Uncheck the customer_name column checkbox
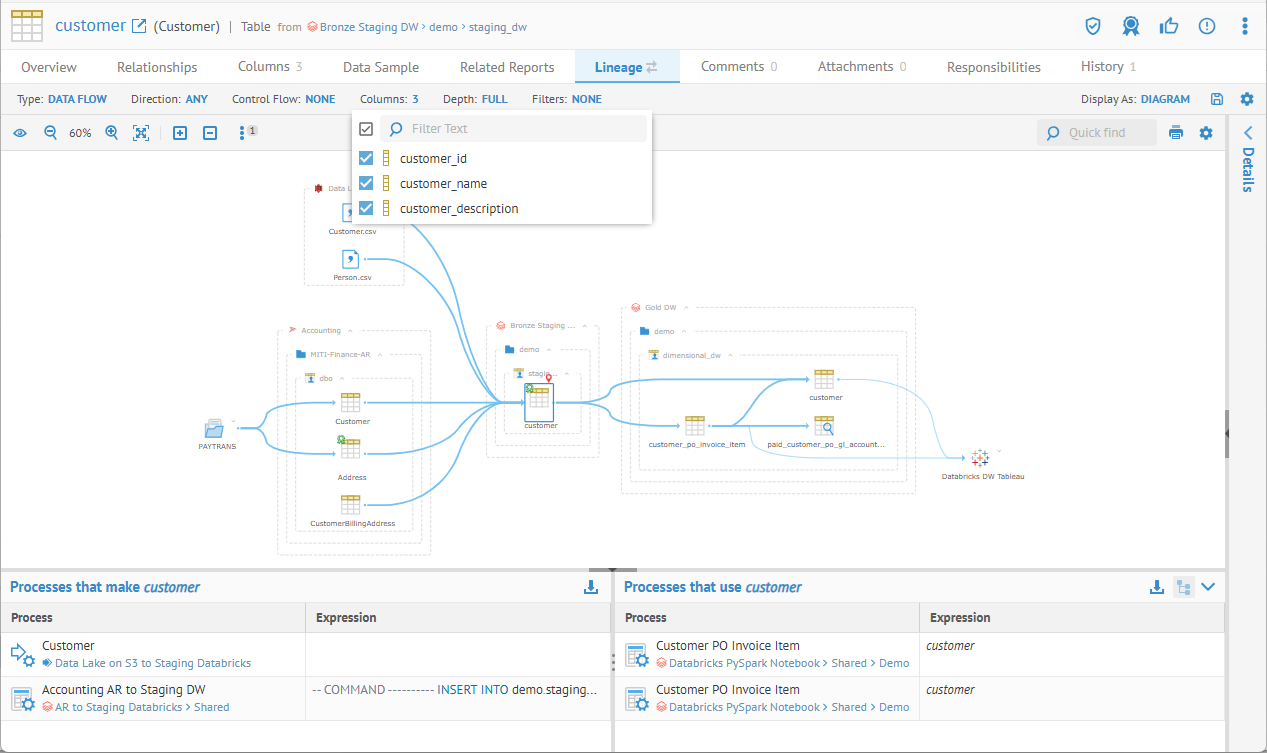 366,183
